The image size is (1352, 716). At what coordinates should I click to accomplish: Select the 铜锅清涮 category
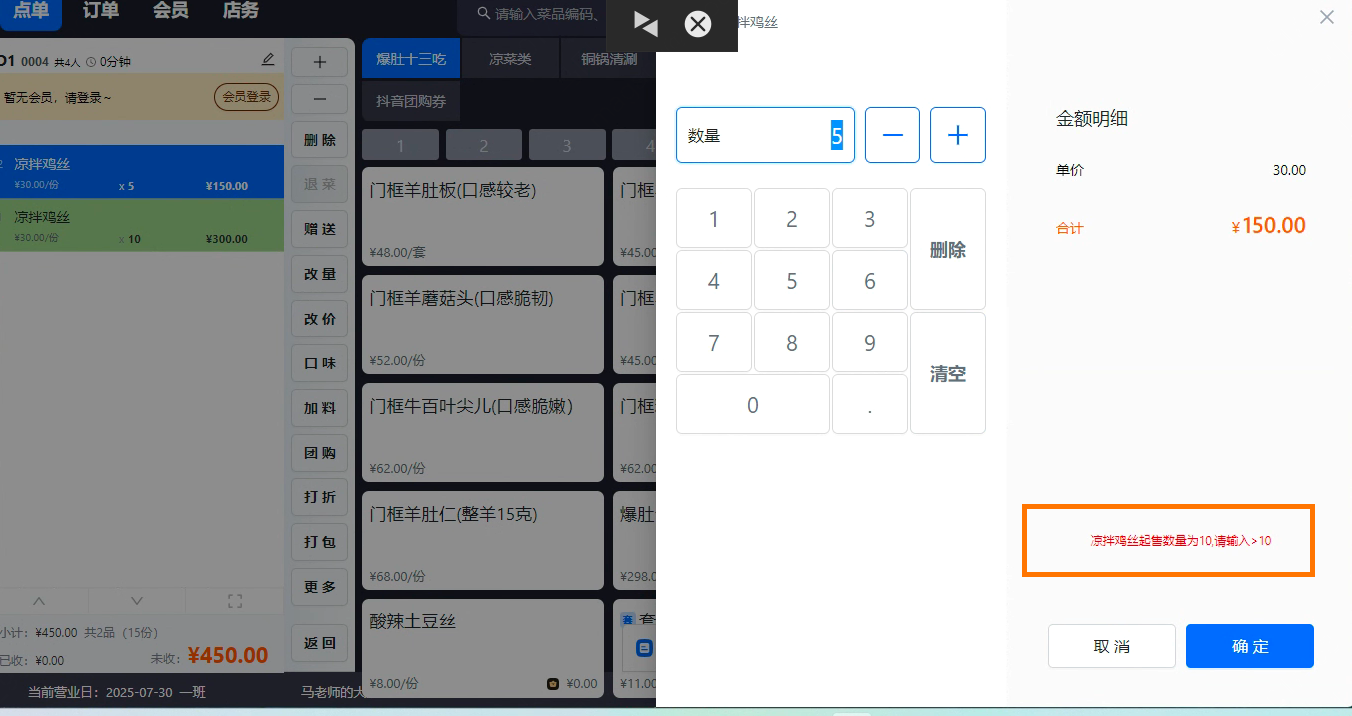608,59
